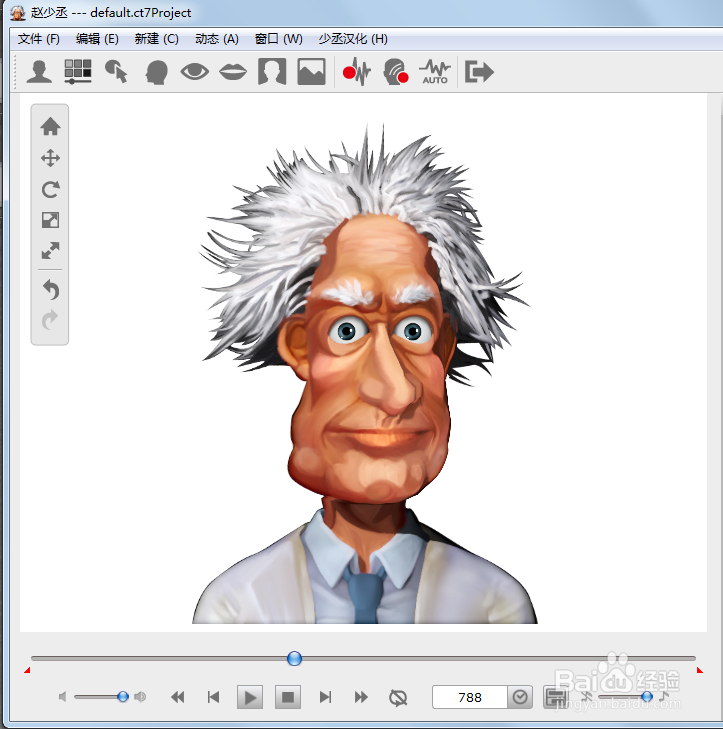The width and height of the screenshot is (723, 729).
Task: Click the timeline scrubber handle
Action: tap(294, 658)
